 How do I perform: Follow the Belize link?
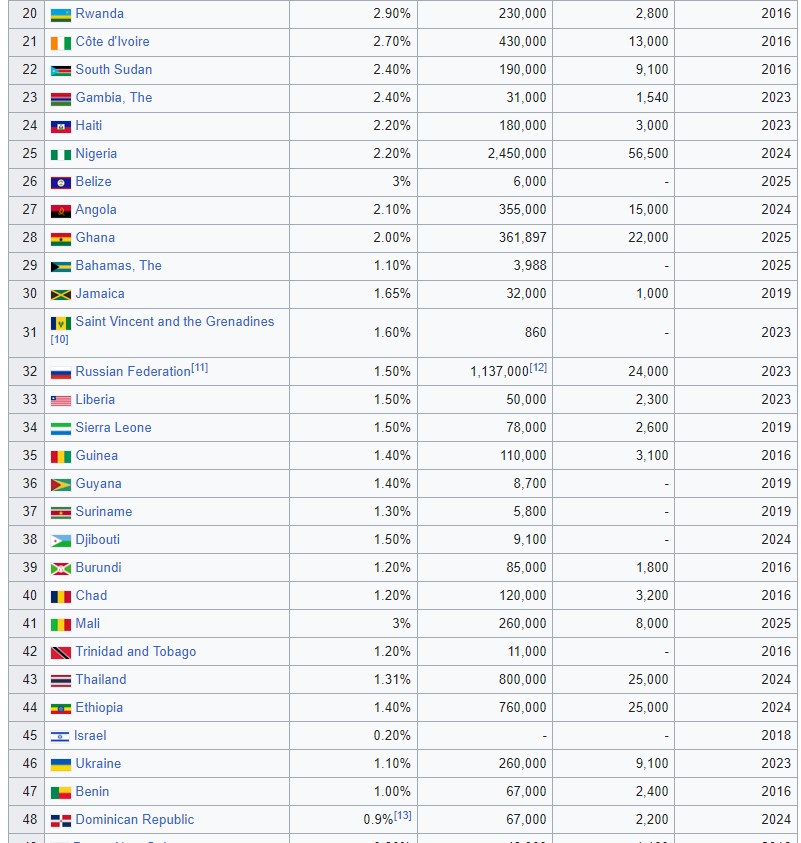tap(94, 181)
